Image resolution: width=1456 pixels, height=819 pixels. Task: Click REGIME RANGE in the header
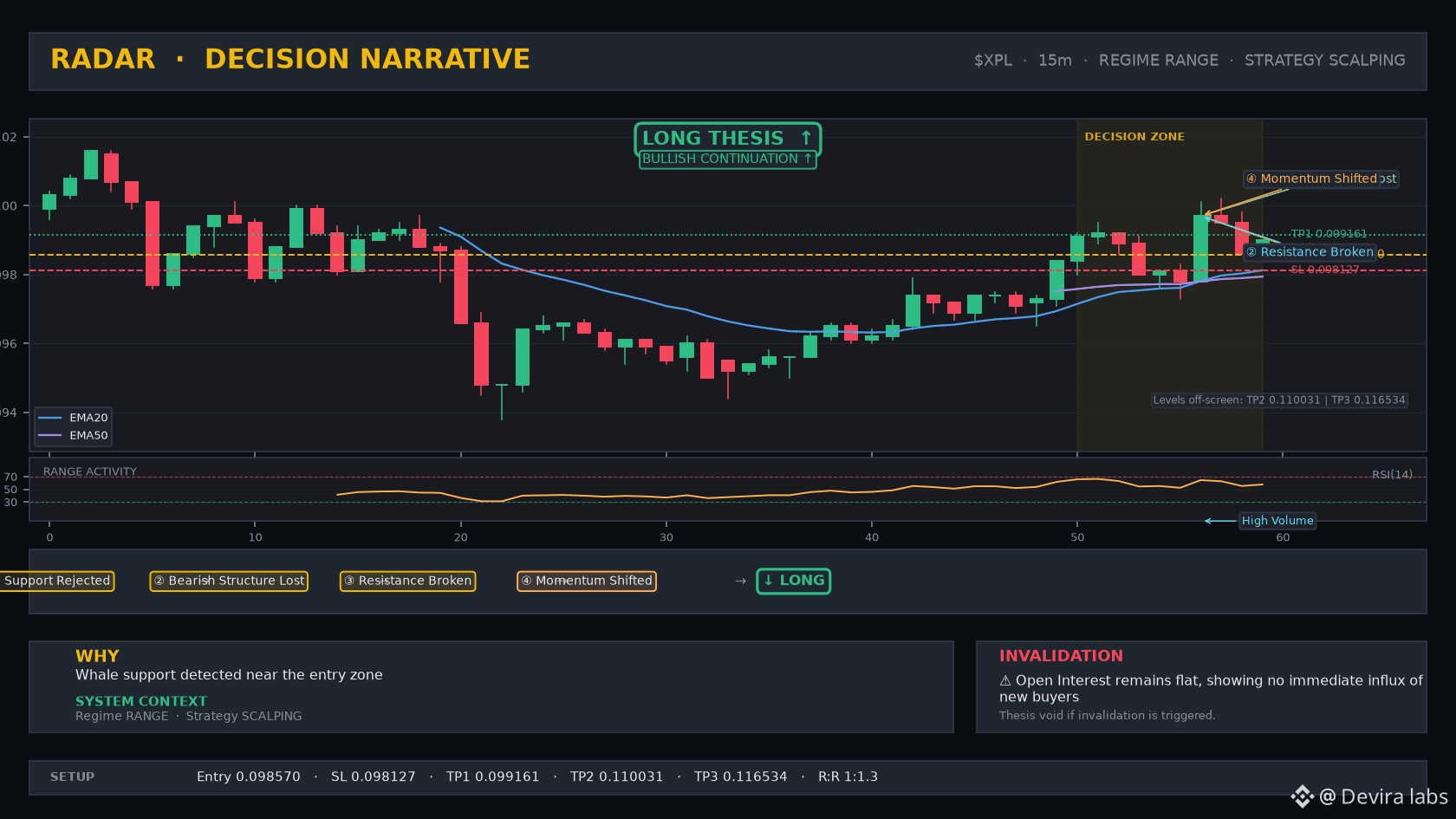click(1159, 61)
